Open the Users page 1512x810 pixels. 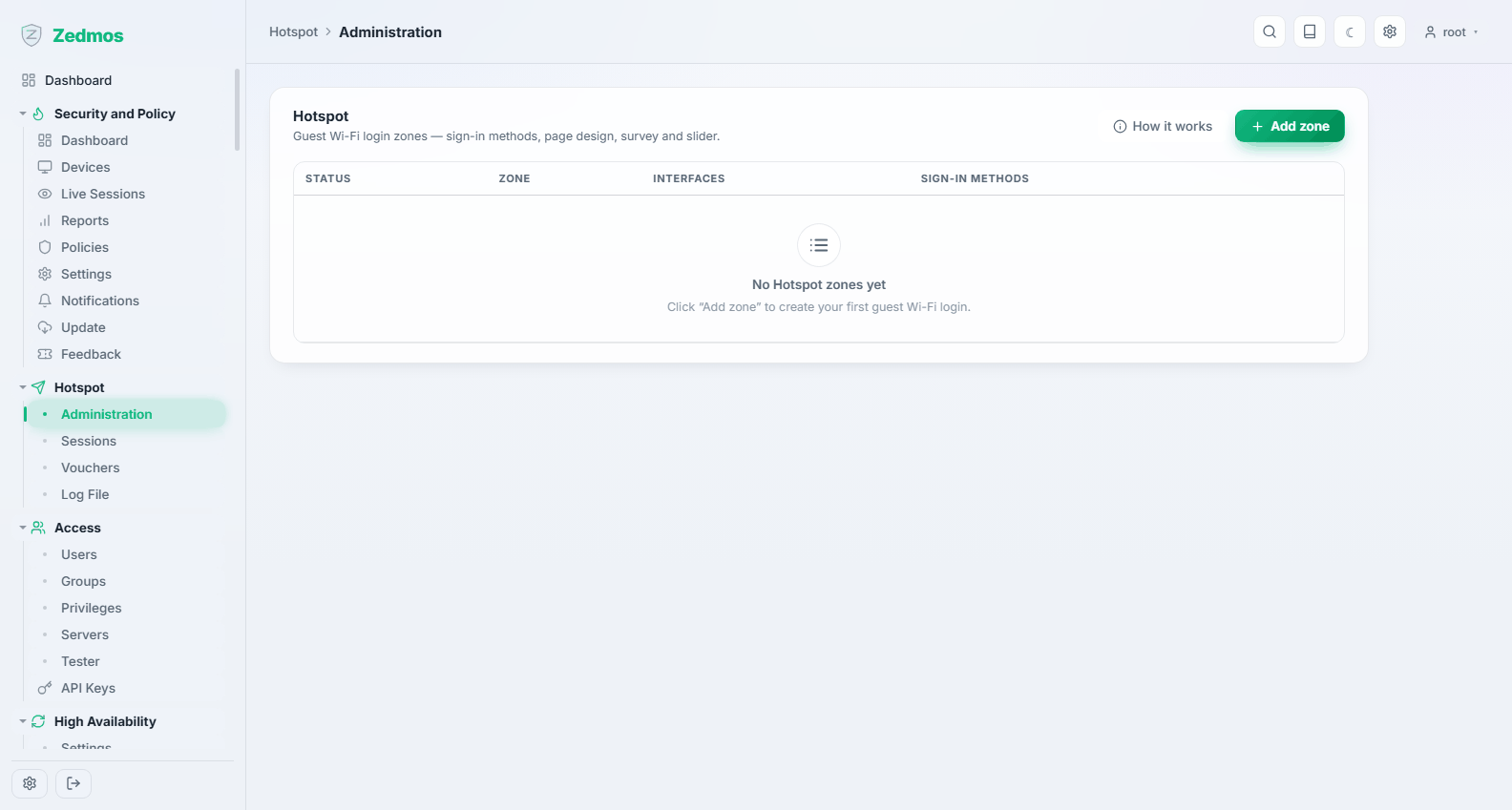[x=127, y=554]
